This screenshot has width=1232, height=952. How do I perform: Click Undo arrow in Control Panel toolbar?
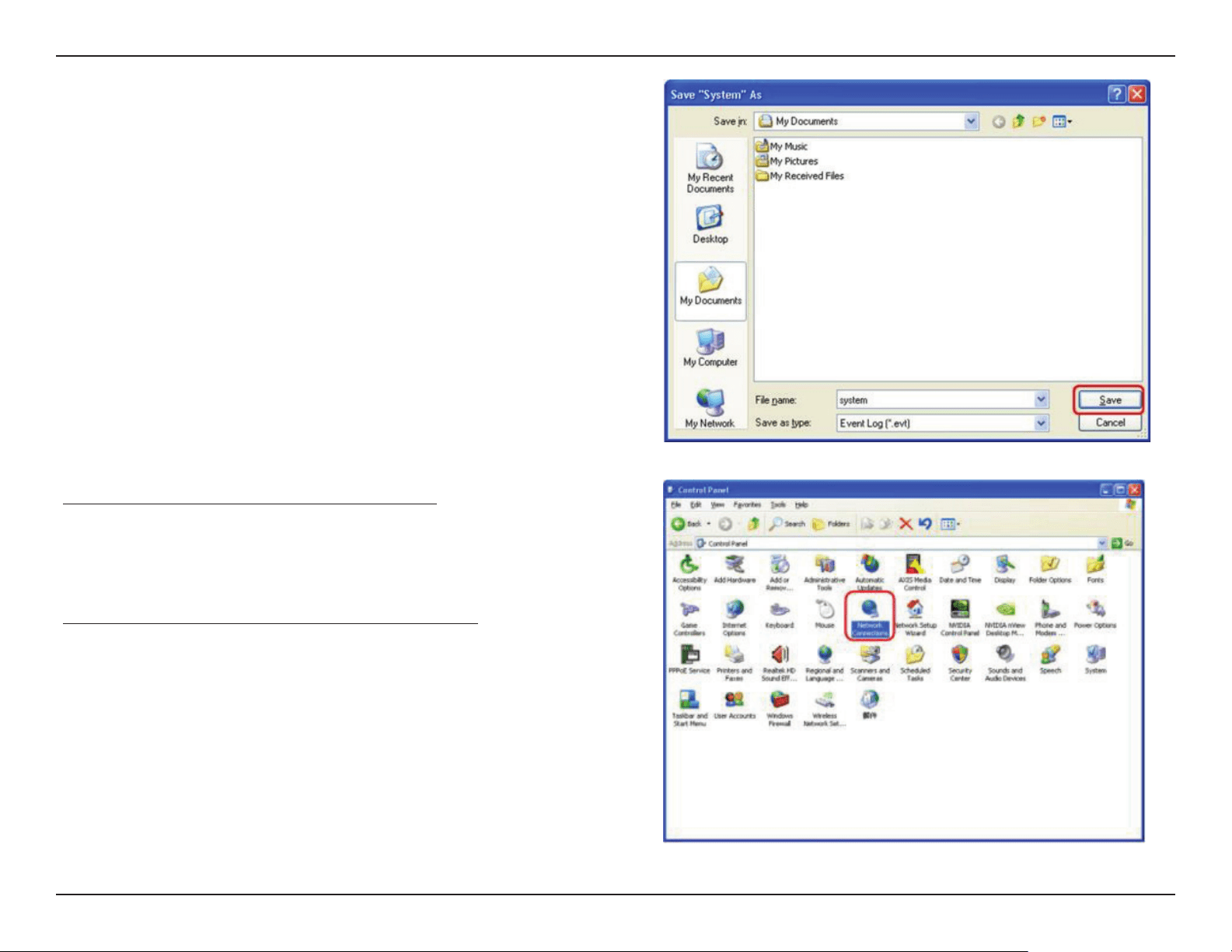click(x=925, y=524)
